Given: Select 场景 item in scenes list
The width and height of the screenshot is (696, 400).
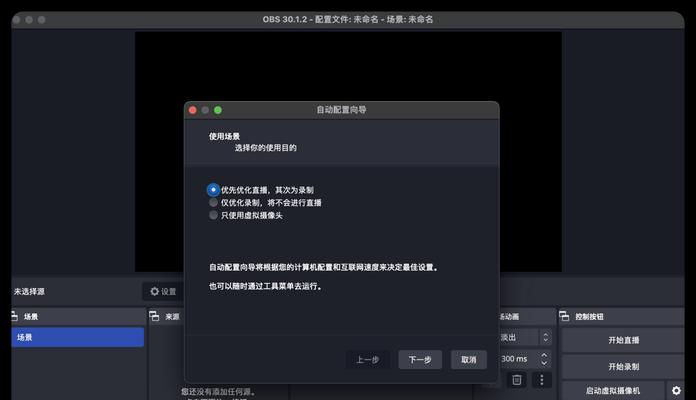Looking at the screenshot, I should 78,337.
